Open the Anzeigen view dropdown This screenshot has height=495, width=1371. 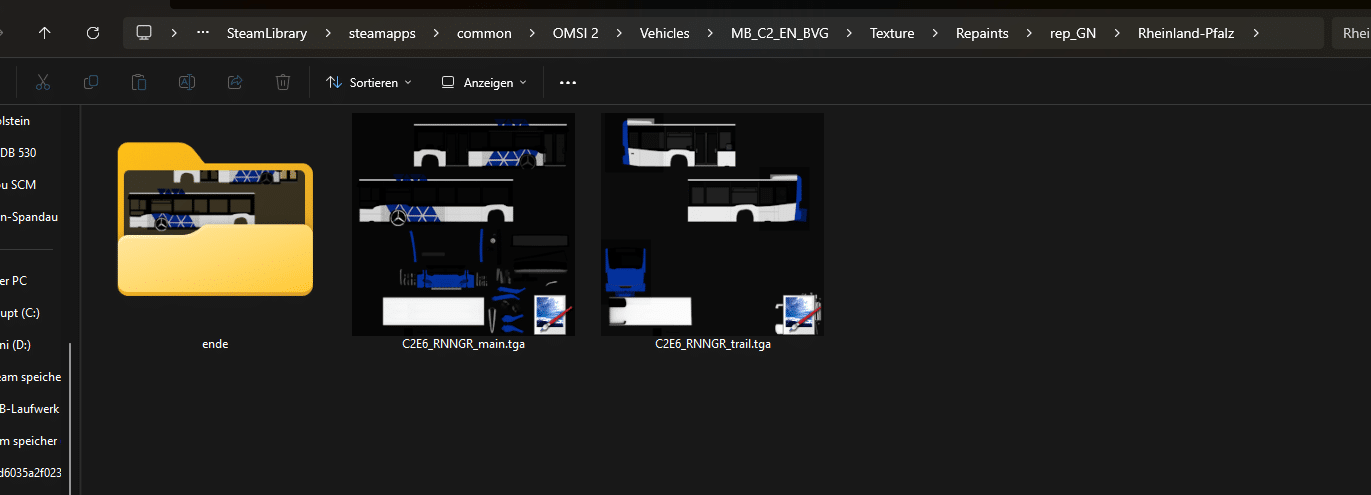click(484, 82)
